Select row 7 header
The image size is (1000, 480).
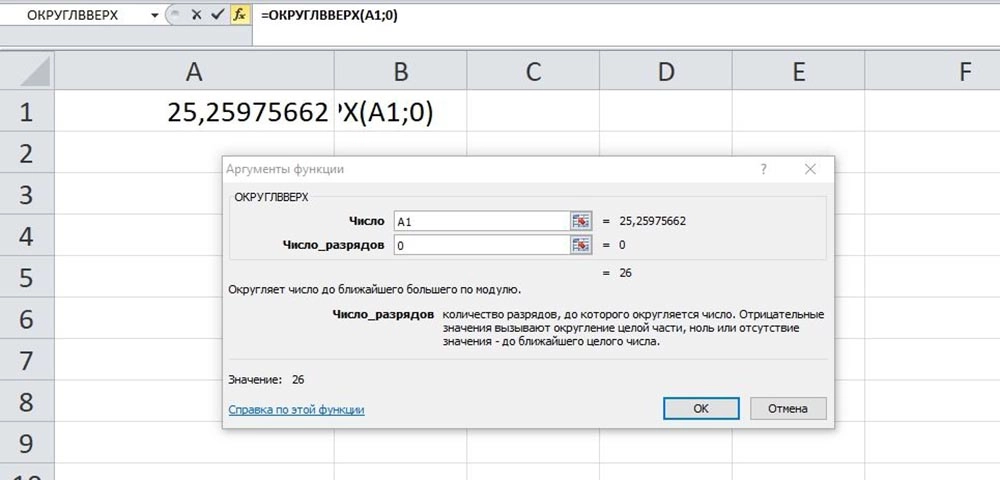click(x=26, y=361)
